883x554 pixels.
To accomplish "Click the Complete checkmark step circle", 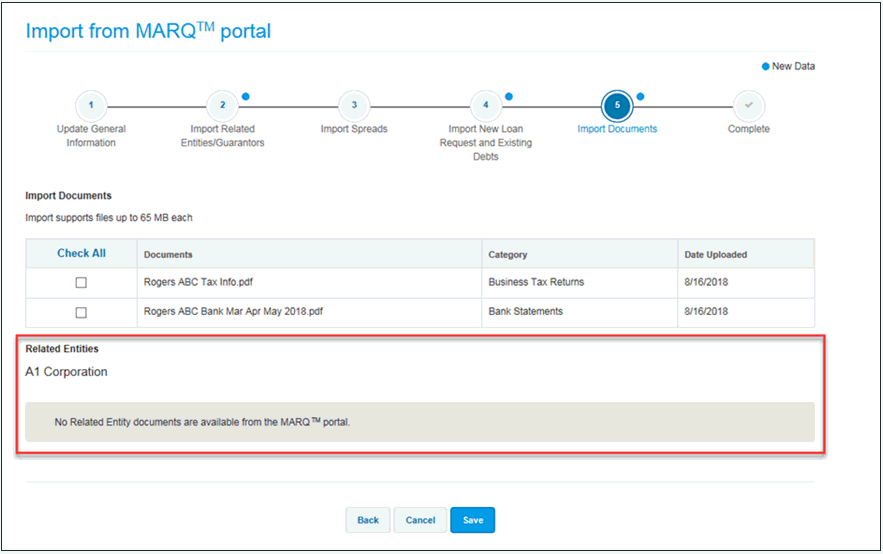I will (x=748, y=105).
